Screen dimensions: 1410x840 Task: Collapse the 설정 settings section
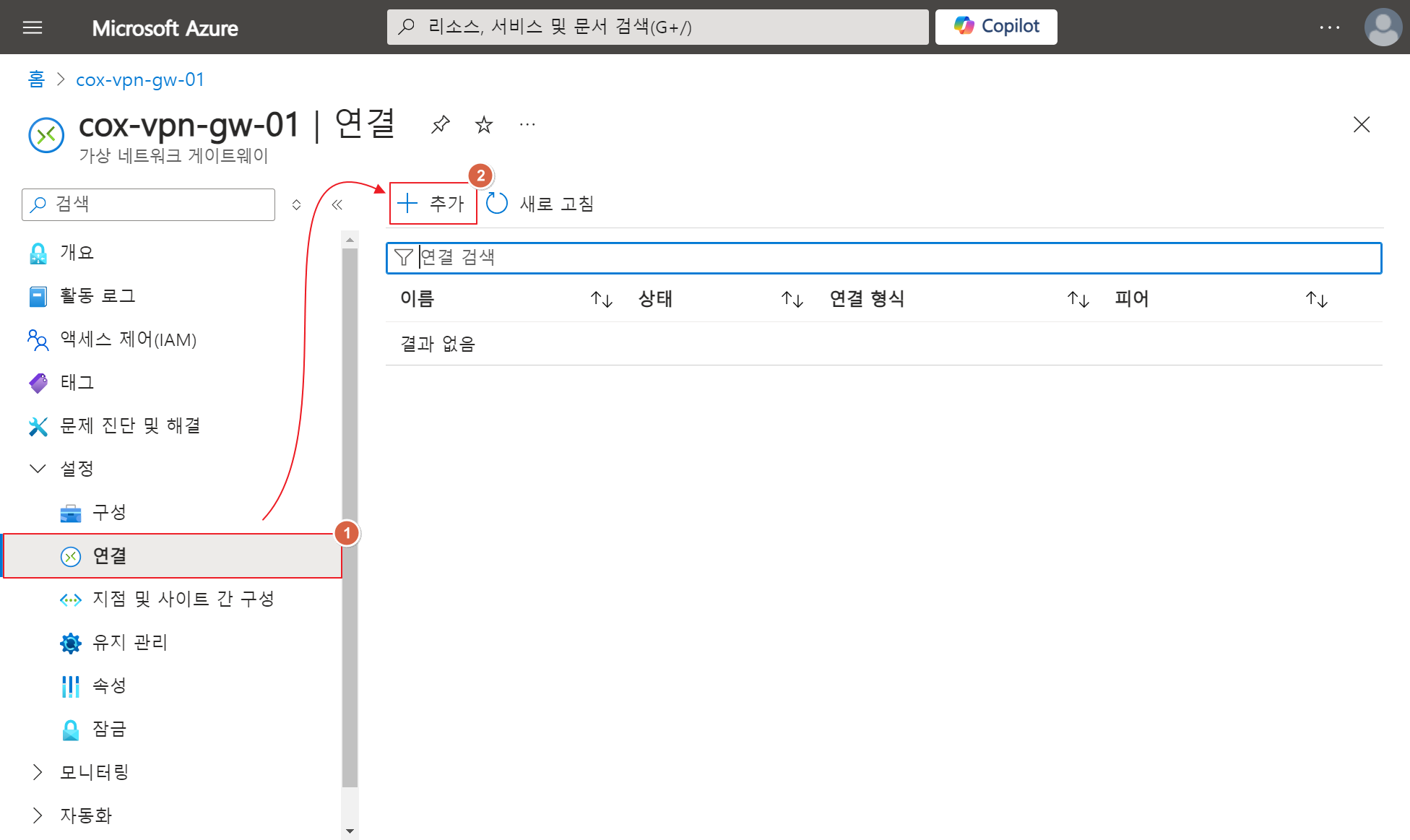point(38,469)
